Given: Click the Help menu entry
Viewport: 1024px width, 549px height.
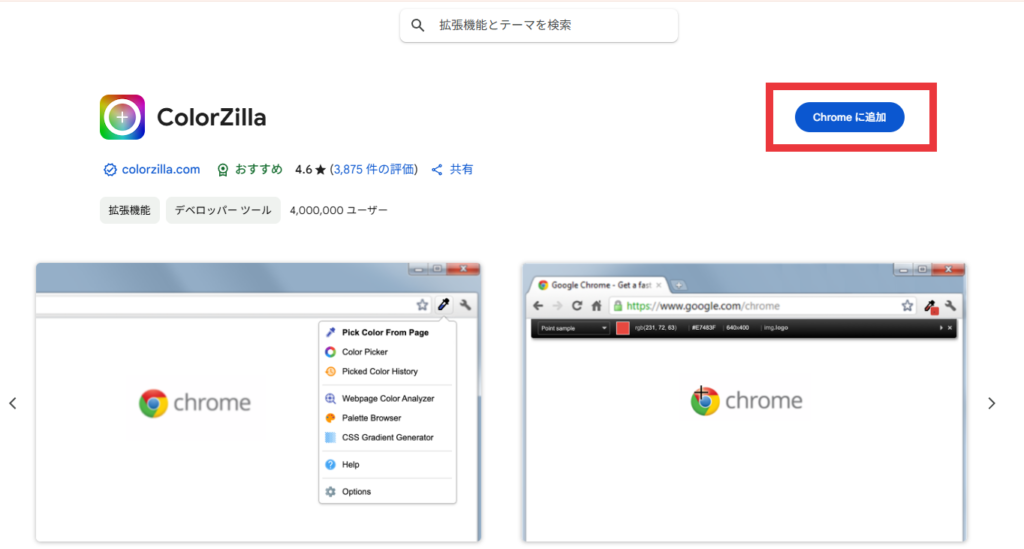Looking at the screenshot, I should (351, 465).
